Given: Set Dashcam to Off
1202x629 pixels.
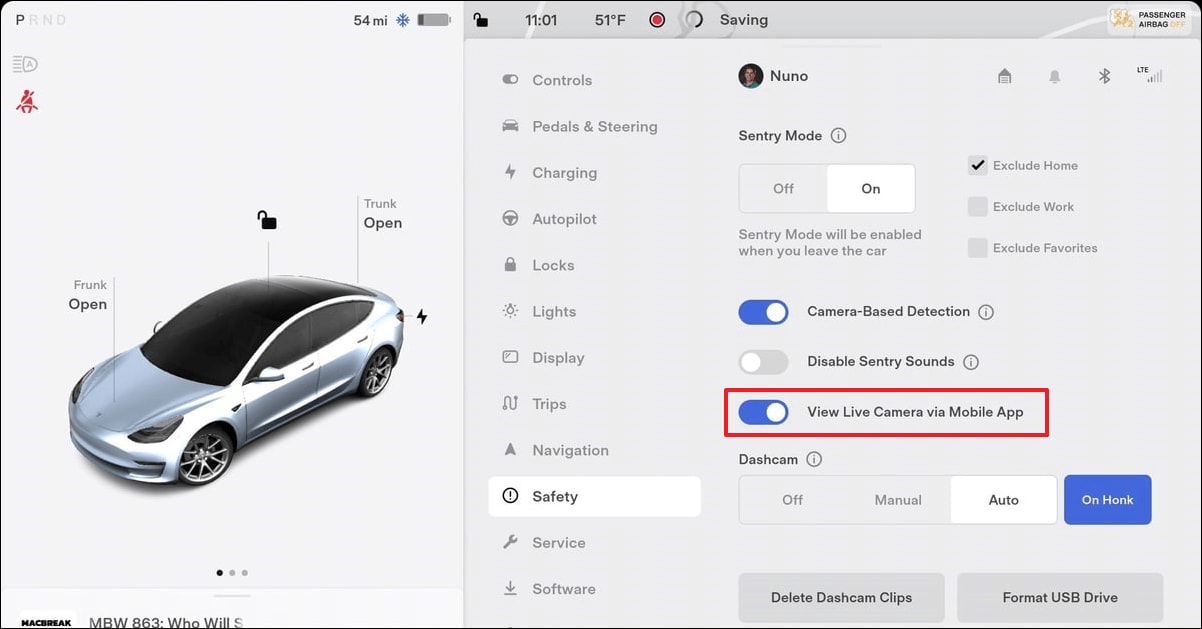Looking at the screenshot, I should (x=792, y=500).
